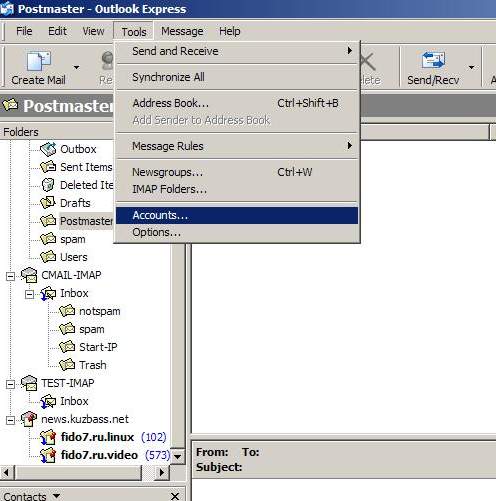Image resolution: width=496 pixels, height=501 pixels.
Task: Select the Drafts folder icon
Action: [x=48, y=203]
